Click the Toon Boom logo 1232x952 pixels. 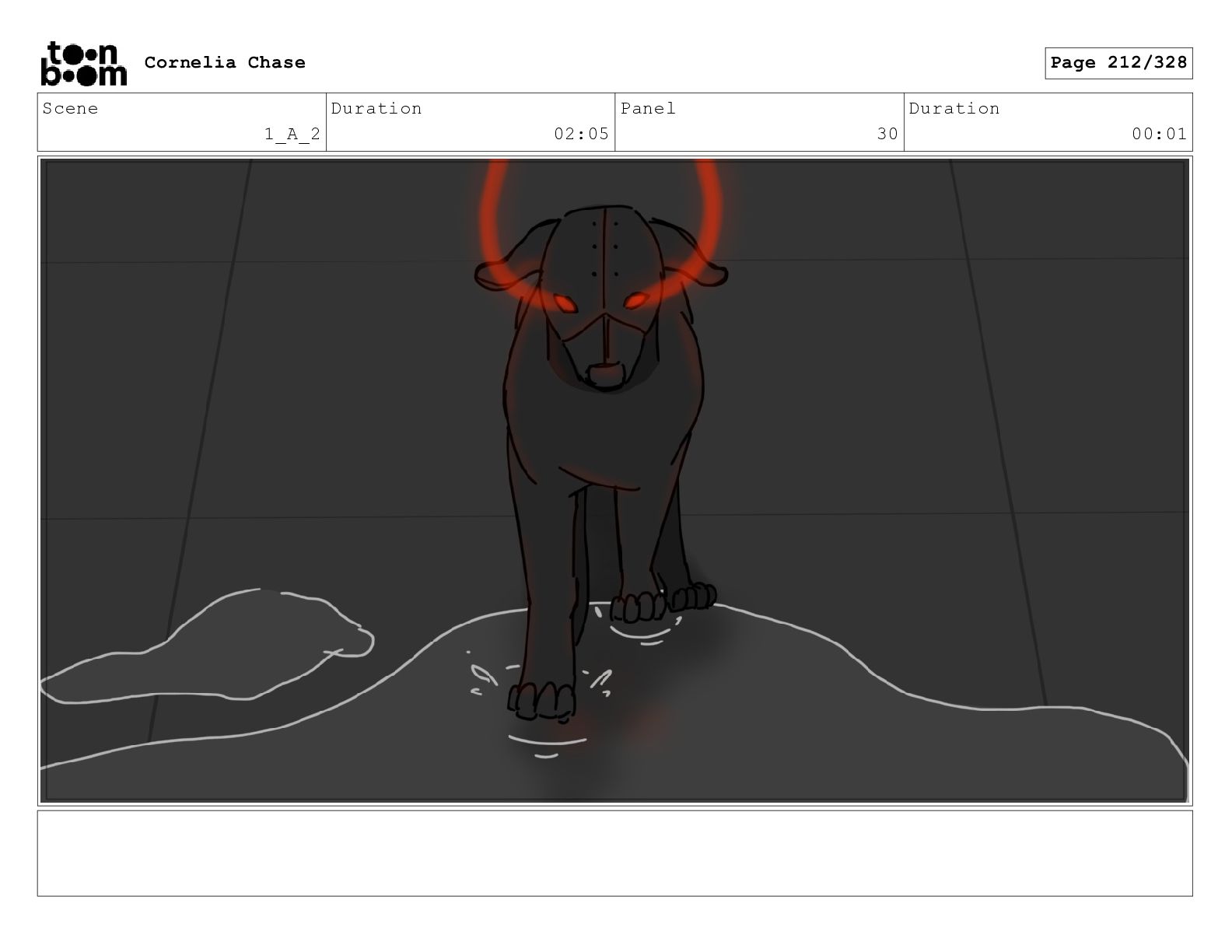pyautogui.click(x=83, y=63)
